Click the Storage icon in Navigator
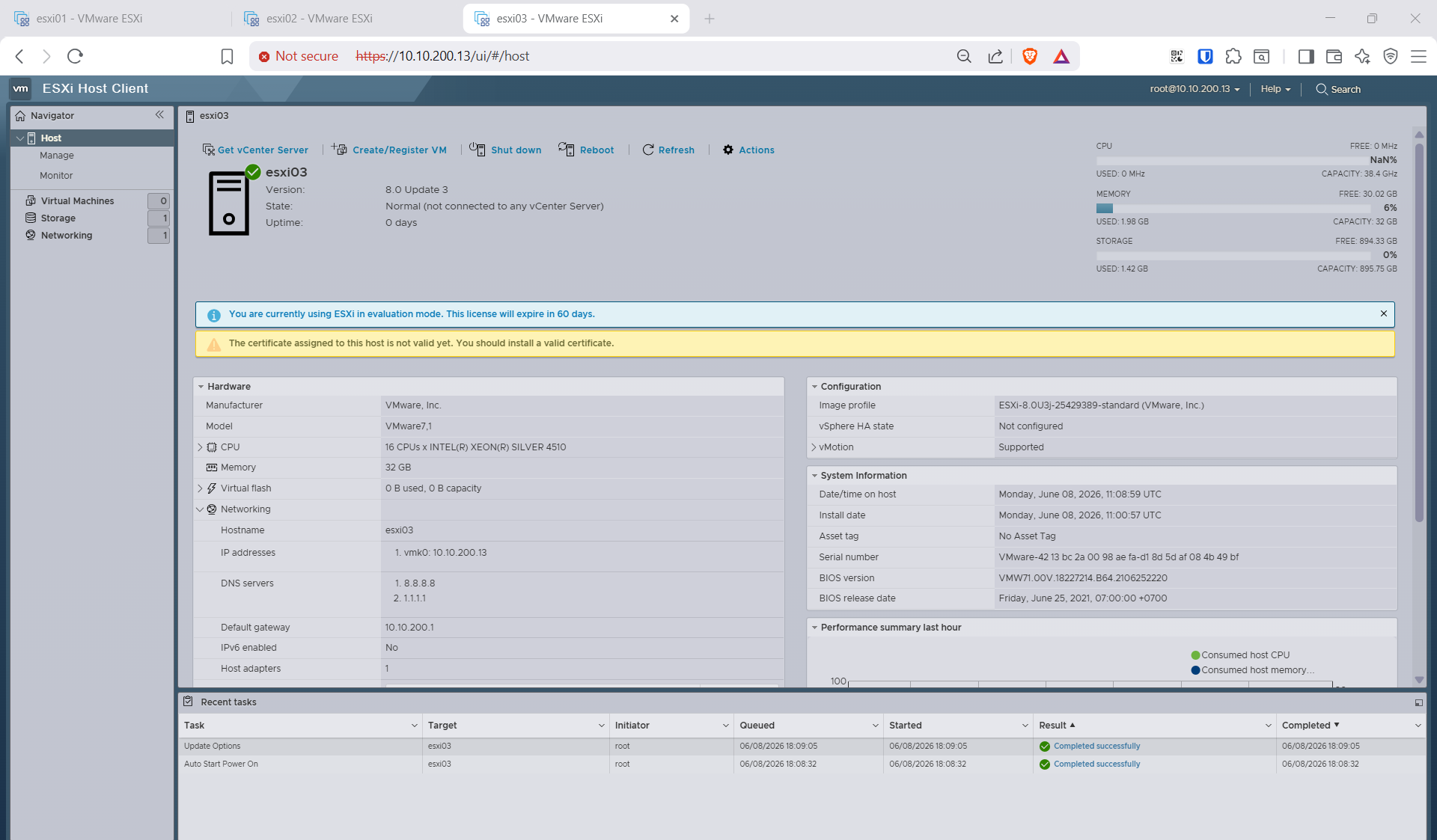 pos(31,218)
